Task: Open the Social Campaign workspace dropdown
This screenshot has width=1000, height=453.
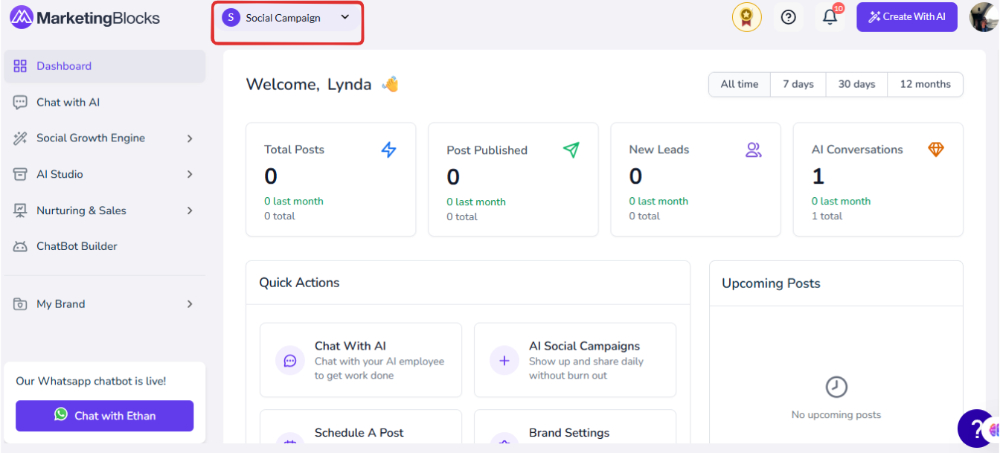Action: click(286, 18)
